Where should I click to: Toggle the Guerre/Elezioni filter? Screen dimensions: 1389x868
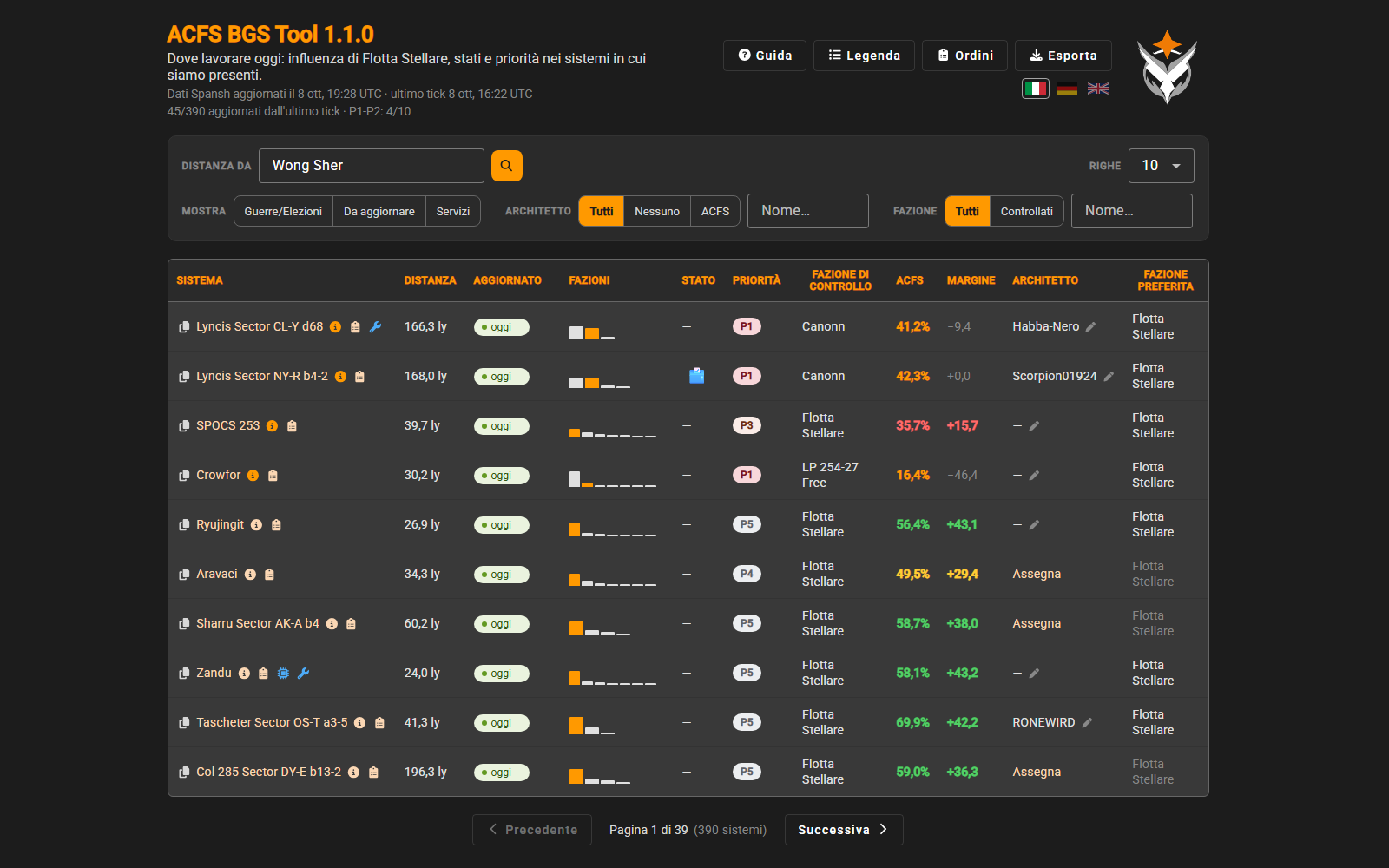pos(283,211)
